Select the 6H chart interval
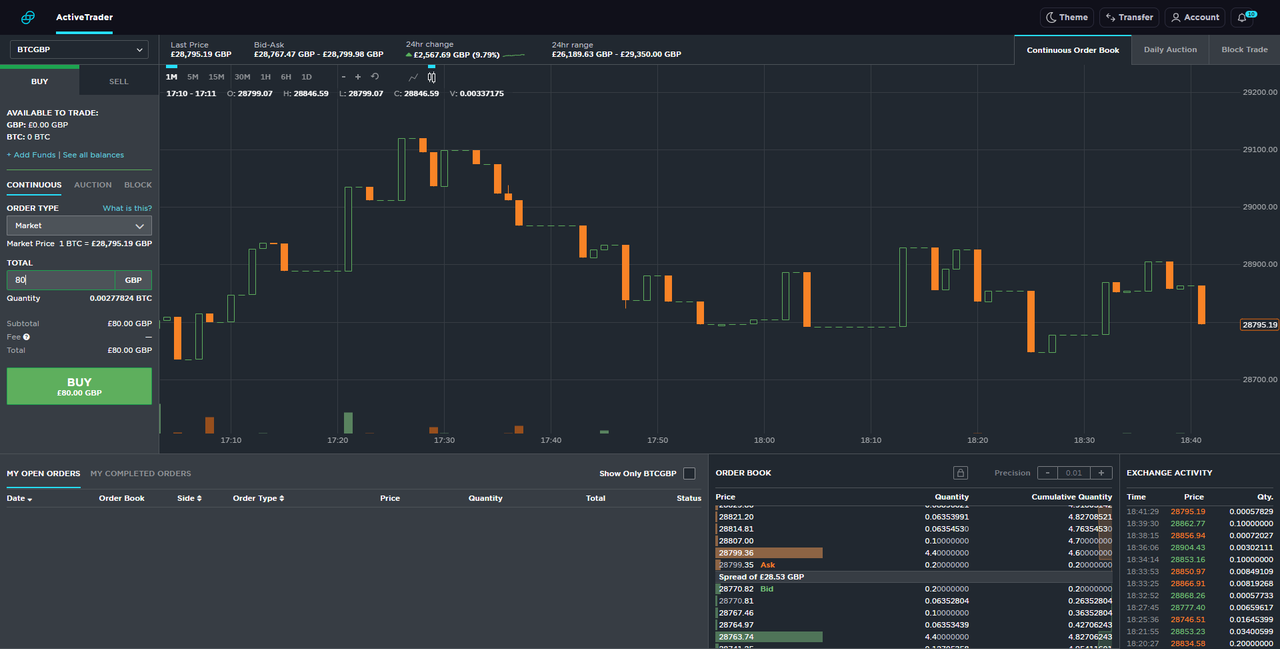Screen dimensions: 1280x649 tap(286, 77)
